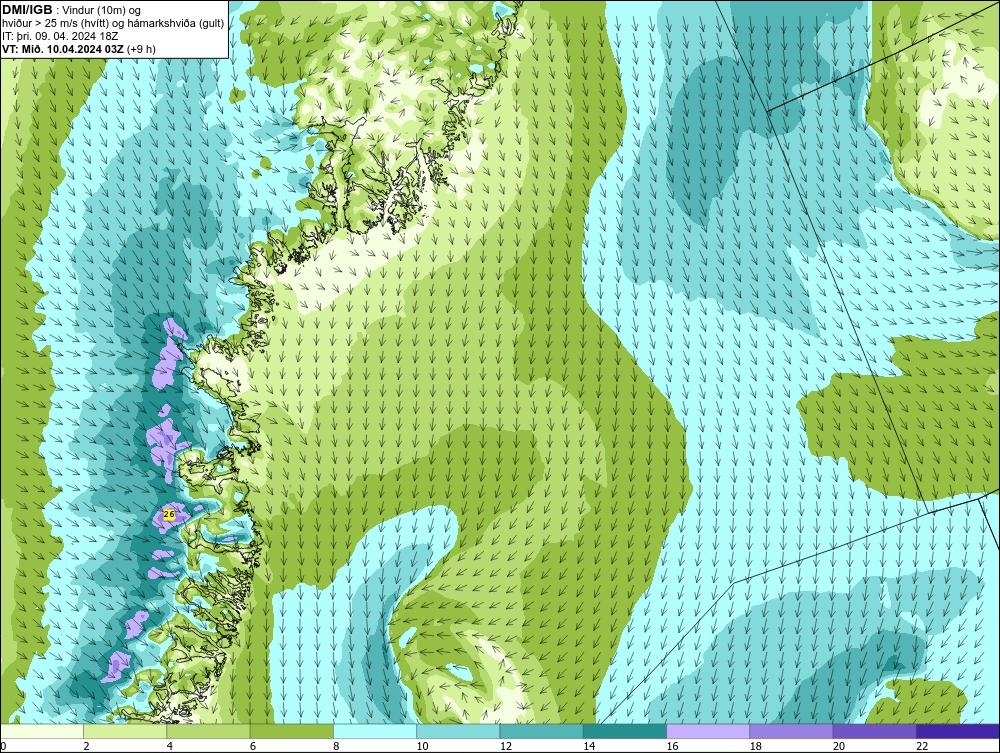This screenshot has width=1000, height=753.
Task: Click the '2' scale label
Action: coord(86,747)
